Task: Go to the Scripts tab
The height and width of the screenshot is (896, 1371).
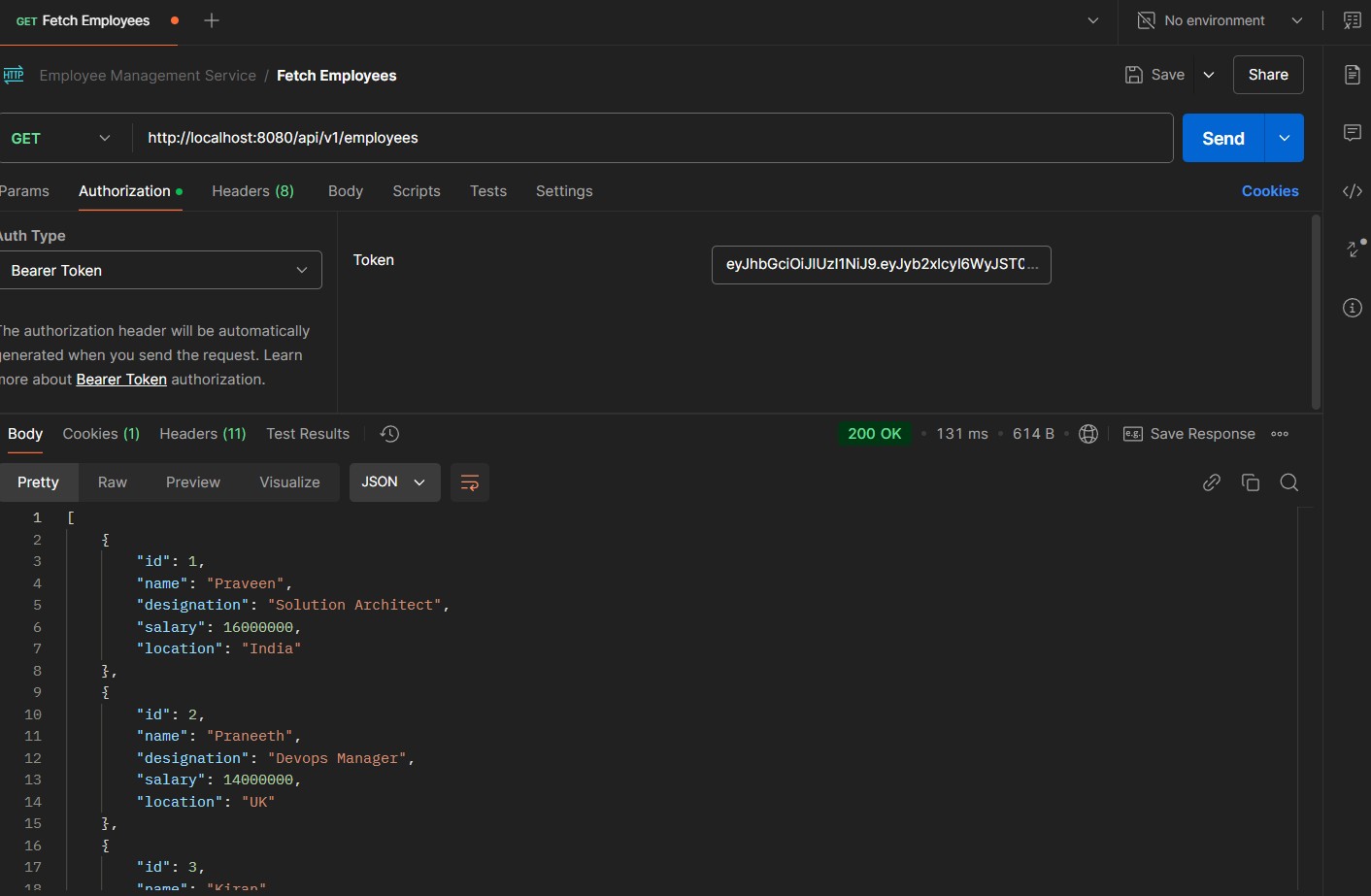Action: 417,191
